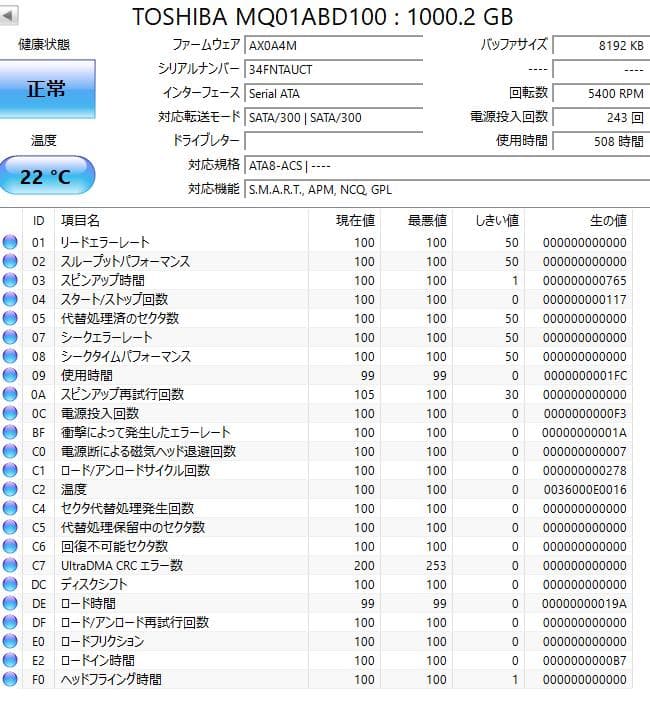Click status orb for ID BF 衝撃エラーレート
Screen dimensions: 650x724
click(10, 432)
